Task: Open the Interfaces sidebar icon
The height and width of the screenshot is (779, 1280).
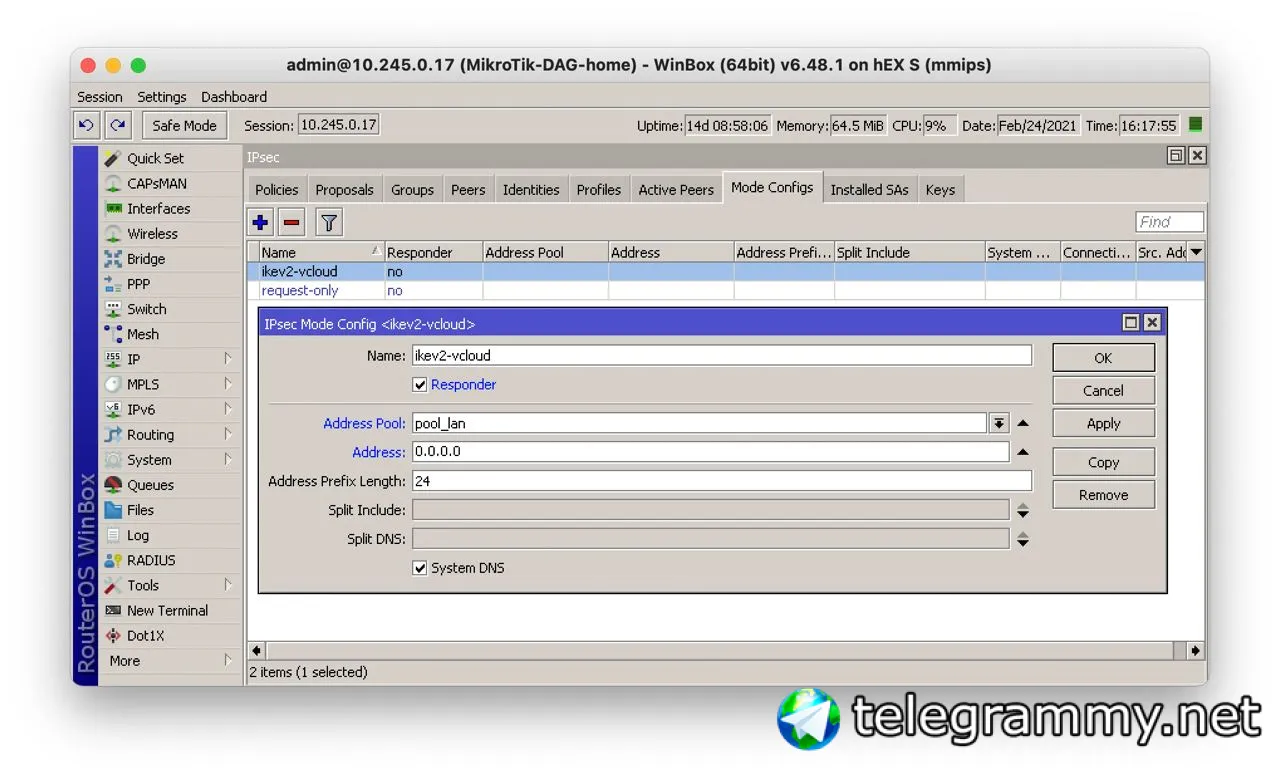Action: (114, 209)
